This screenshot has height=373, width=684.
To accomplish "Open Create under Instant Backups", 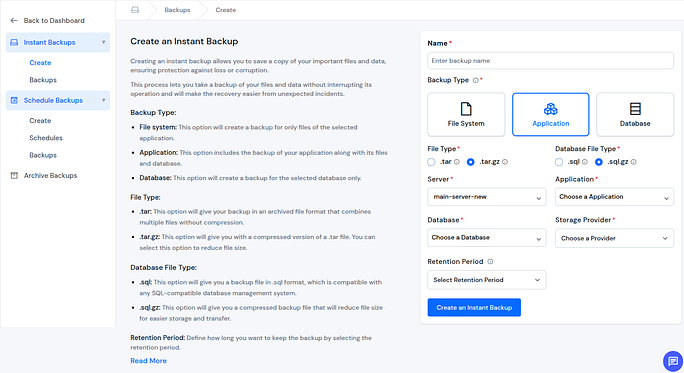I will tap(40, 63).
